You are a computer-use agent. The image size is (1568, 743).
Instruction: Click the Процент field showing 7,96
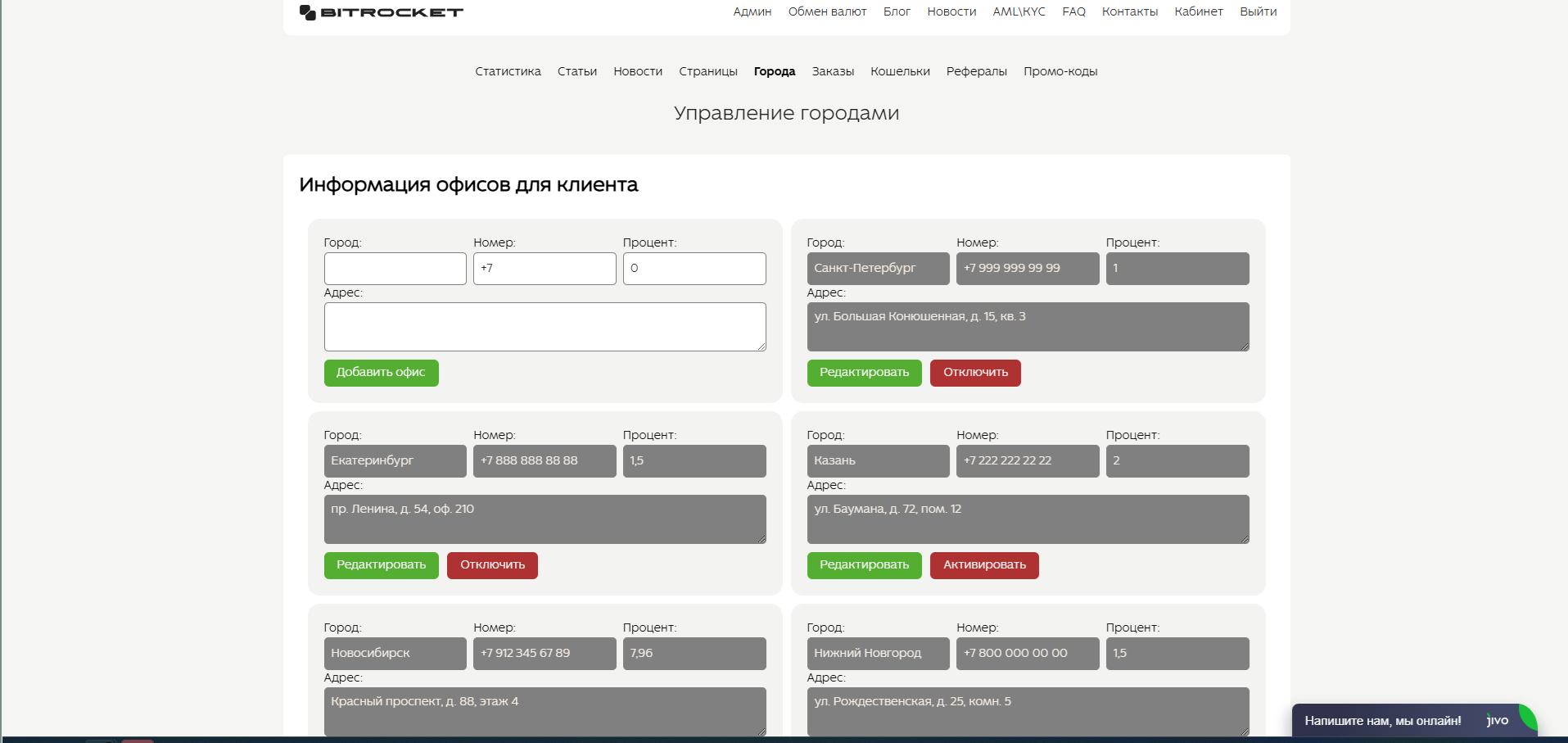click(x=694, y=654)
